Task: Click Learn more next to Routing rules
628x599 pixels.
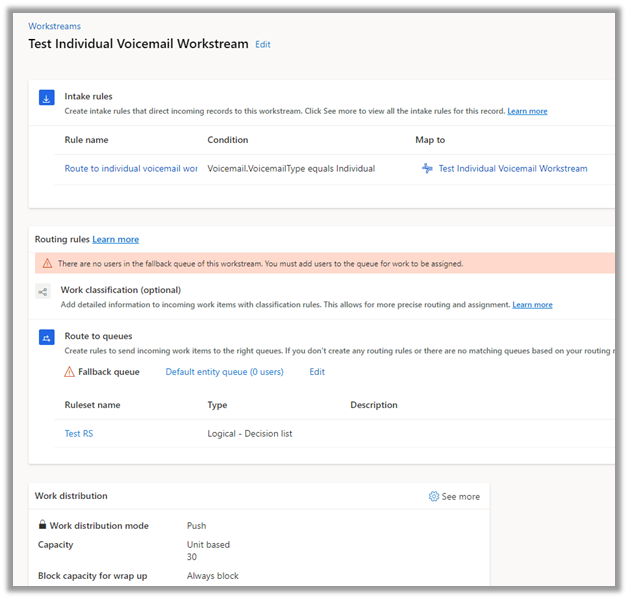Action: (x=116, y=240)
